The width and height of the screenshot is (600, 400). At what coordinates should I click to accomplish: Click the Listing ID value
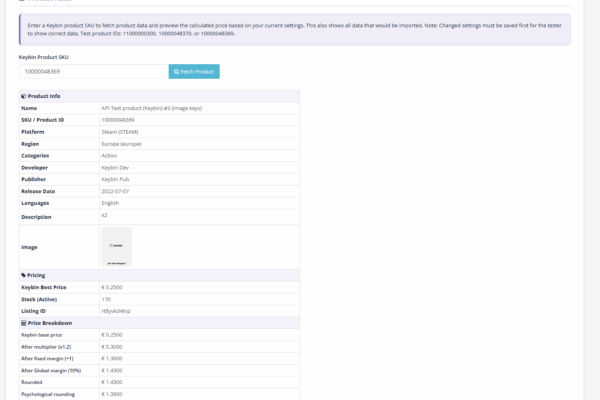115,311
